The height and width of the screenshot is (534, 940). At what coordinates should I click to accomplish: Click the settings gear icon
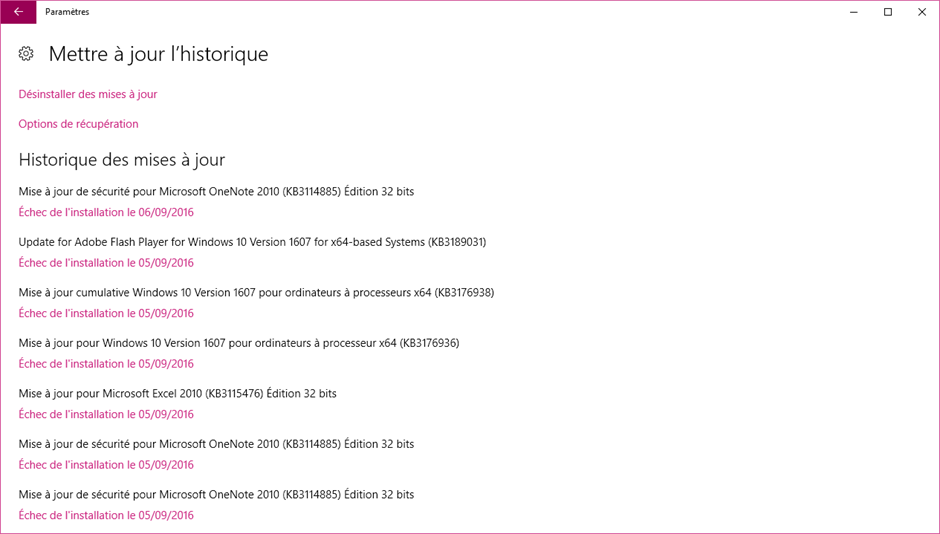pyautogui.click(x=26, y=54)
